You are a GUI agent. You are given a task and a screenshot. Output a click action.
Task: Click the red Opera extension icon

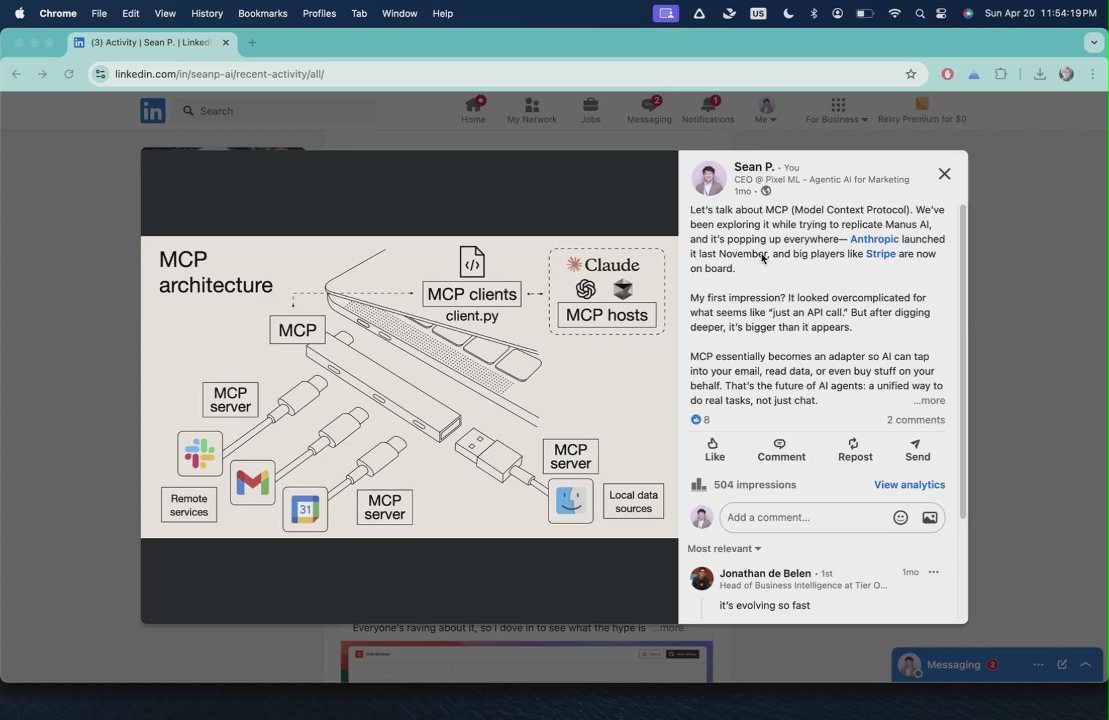tap(947, 74)
